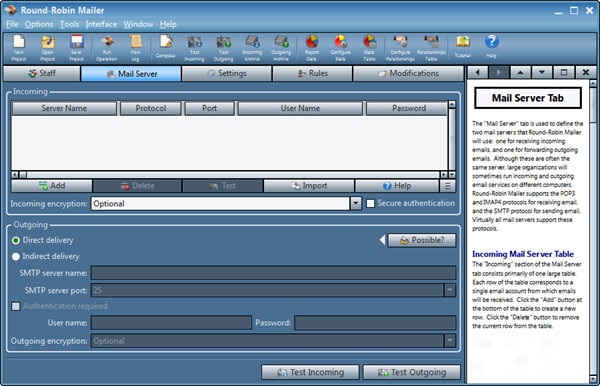
Task: Expand the SMTP server port dropdown
Action: [x=450, y=290]
